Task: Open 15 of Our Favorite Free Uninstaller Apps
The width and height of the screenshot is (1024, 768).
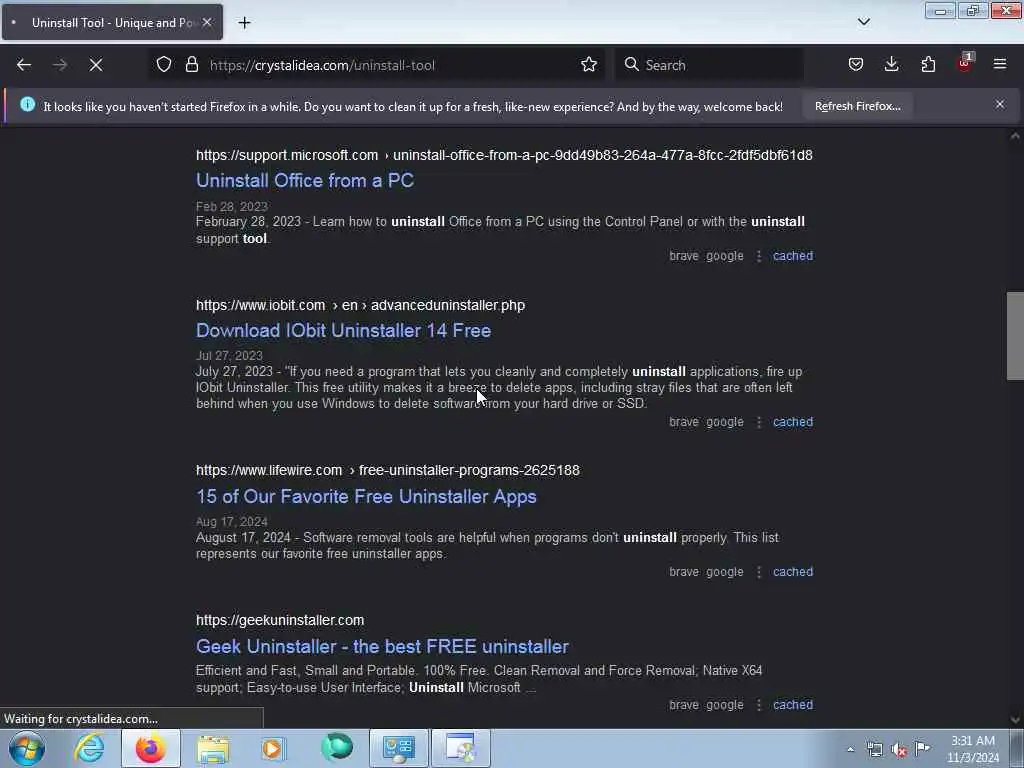Action: 366,496
